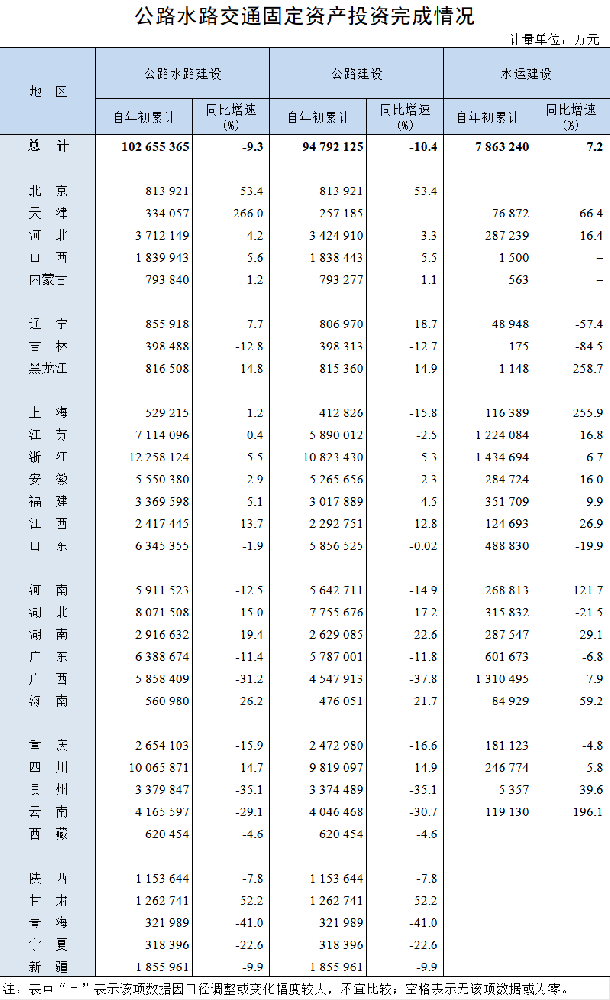Click the 北京 row label
The image size is (610, 1000).
(48, 191)
